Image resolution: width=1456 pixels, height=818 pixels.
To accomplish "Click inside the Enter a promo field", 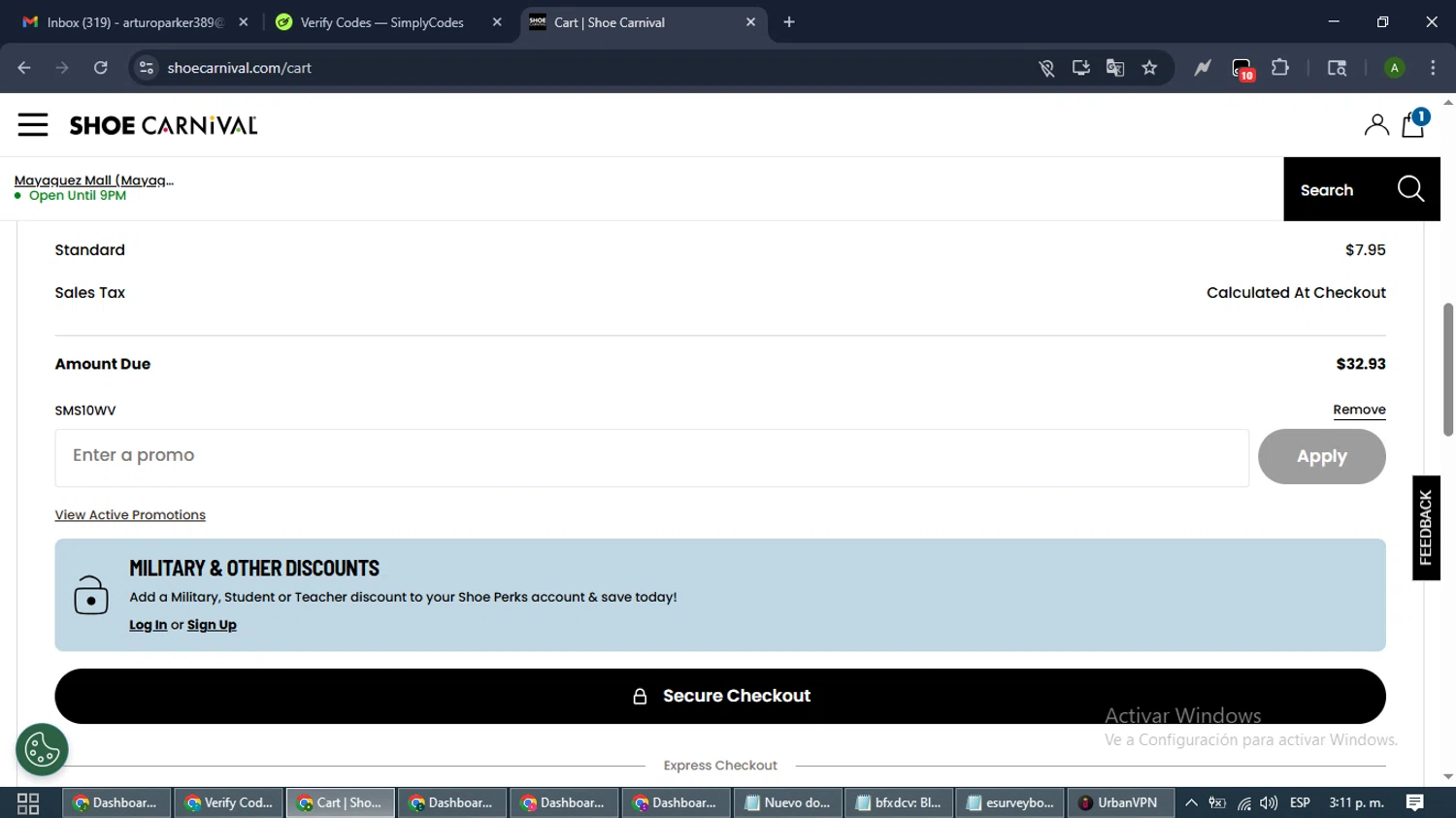I will click(652, 457).
